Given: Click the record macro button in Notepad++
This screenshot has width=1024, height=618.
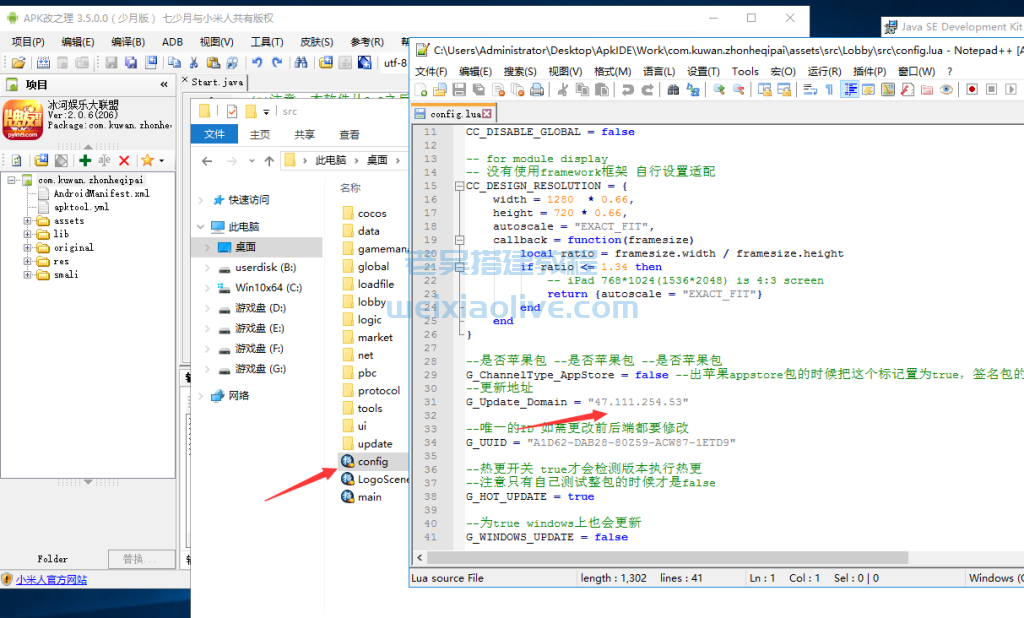Looking at the screenshot, I should [x=971, y=90].
